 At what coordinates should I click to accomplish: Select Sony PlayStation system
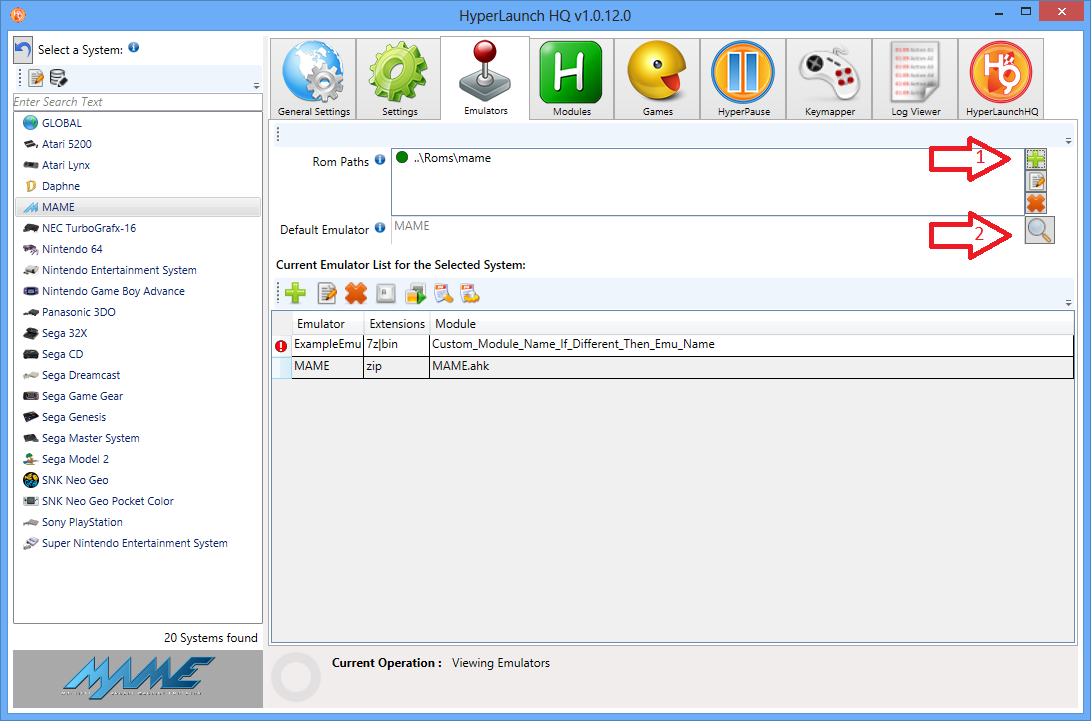tap(138, 522)
